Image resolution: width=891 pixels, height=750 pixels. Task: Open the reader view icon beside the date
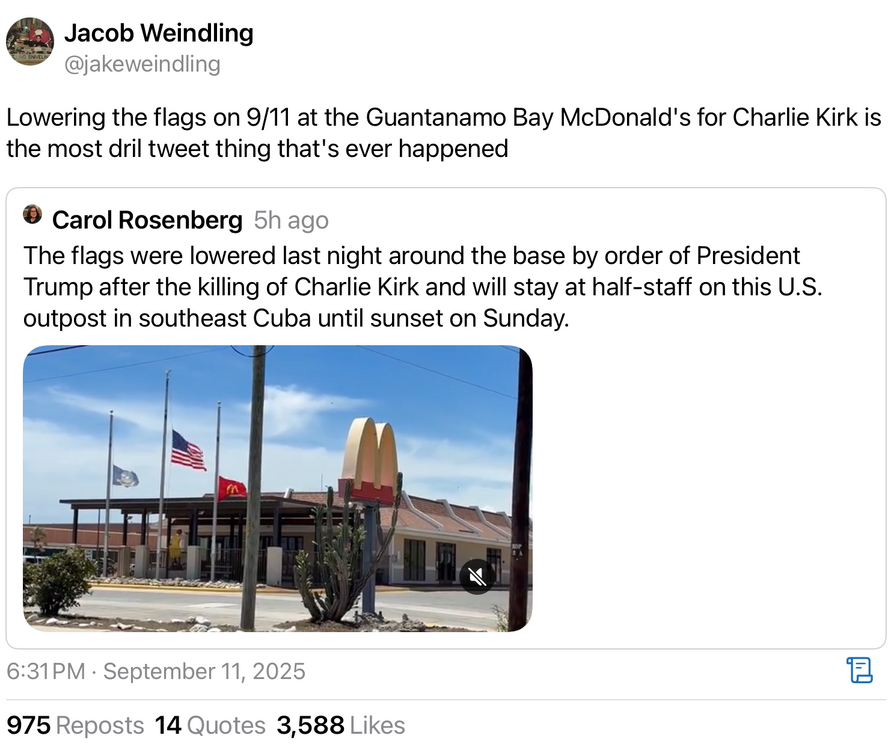[859, 670]
